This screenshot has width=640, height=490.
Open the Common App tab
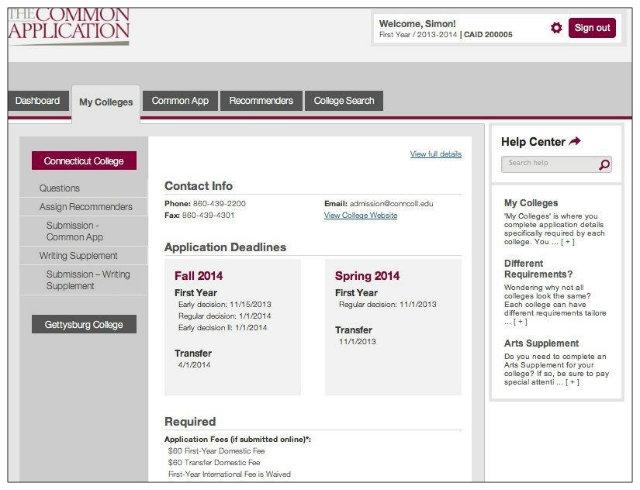pos(180,101)
